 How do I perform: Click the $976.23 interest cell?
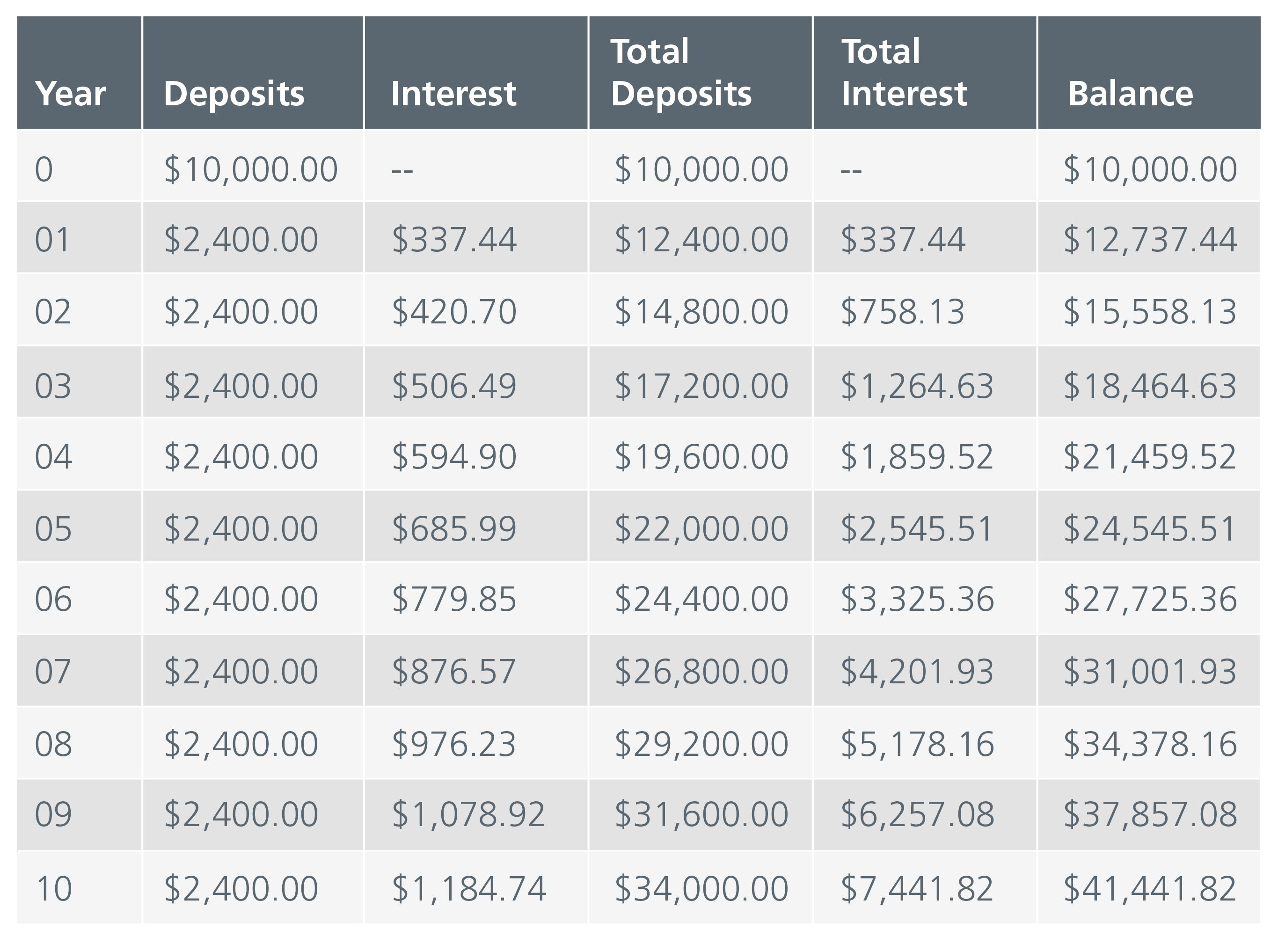point(454,743)
